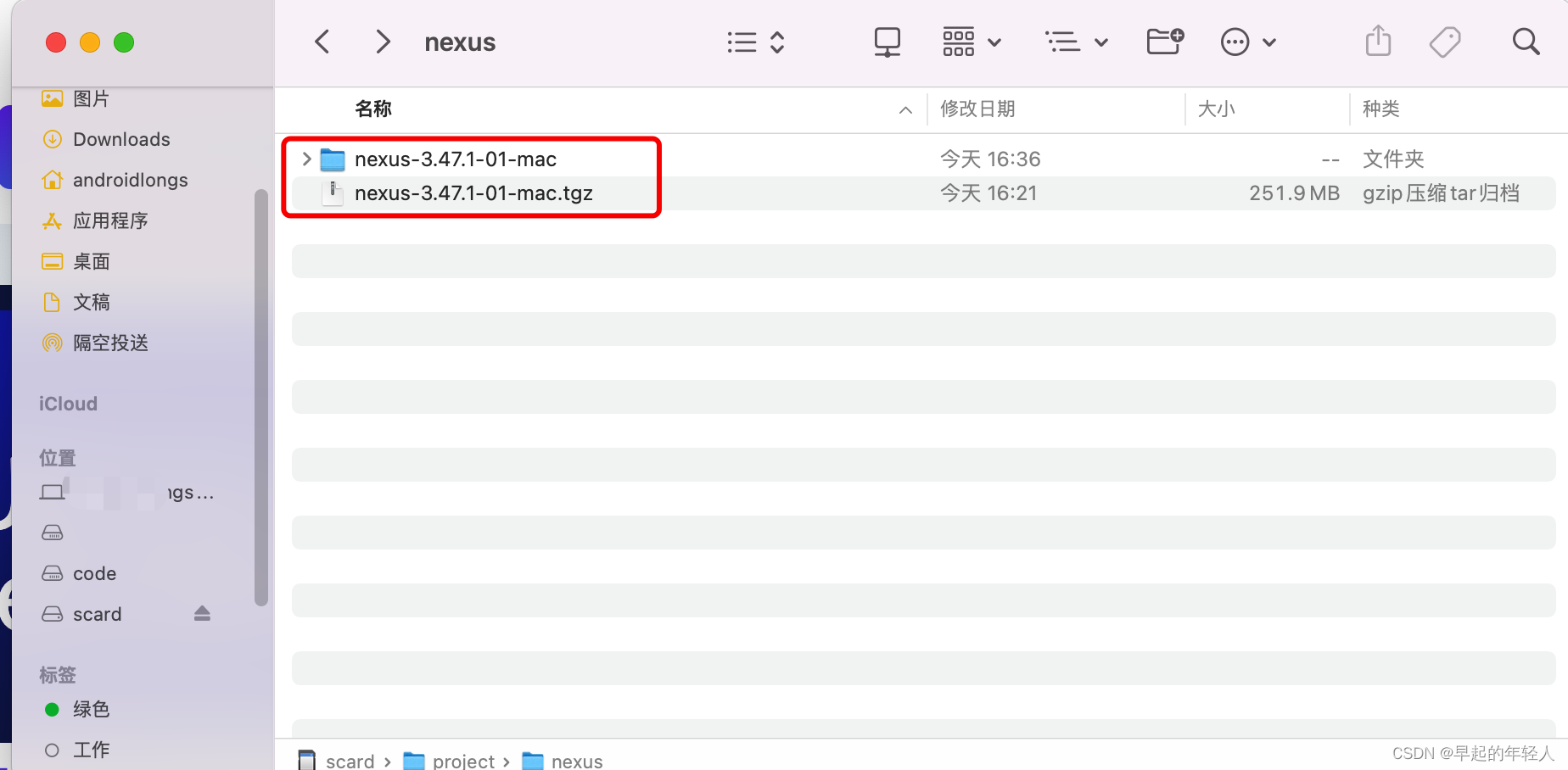Open the androidlongs home folder in sidebar
1568x770 pixels.
click(x=130, y=180)
